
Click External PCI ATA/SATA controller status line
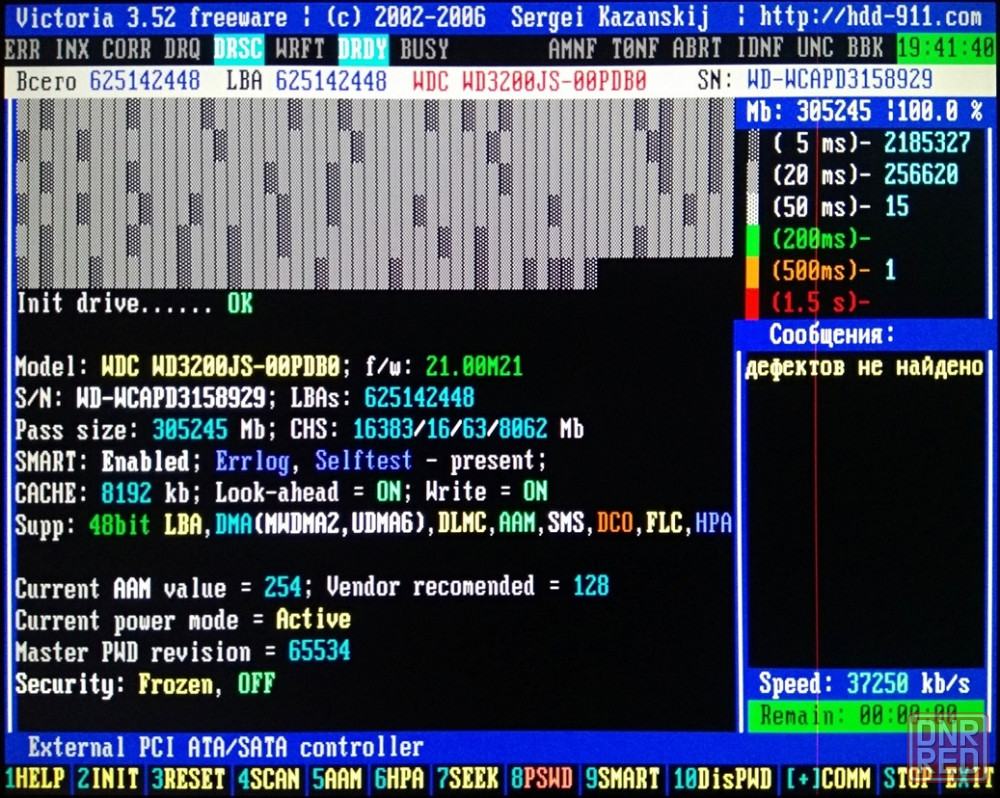click(x=226, y=747)
